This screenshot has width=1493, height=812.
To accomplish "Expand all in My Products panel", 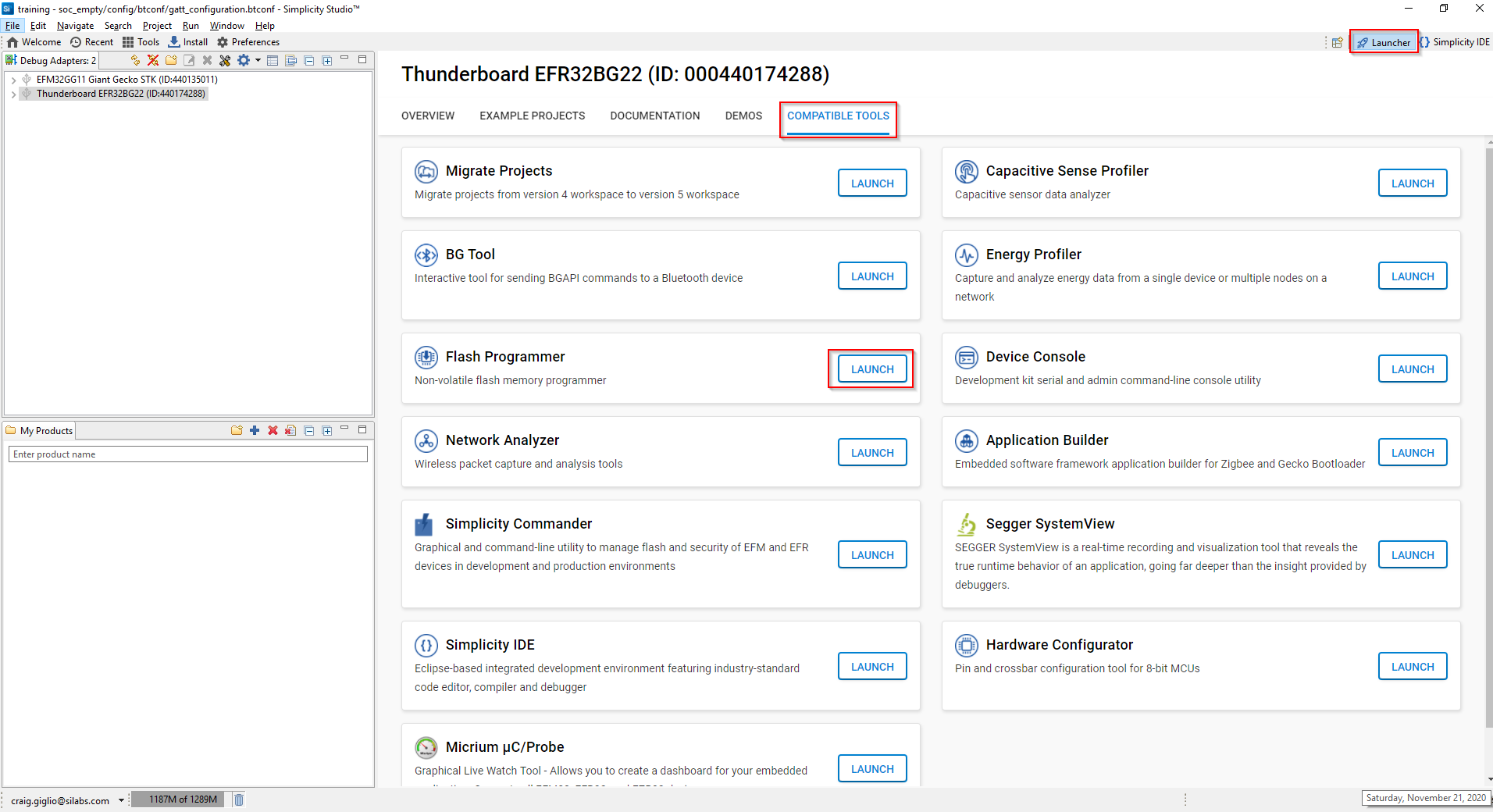I will click(x=327, y=430).
